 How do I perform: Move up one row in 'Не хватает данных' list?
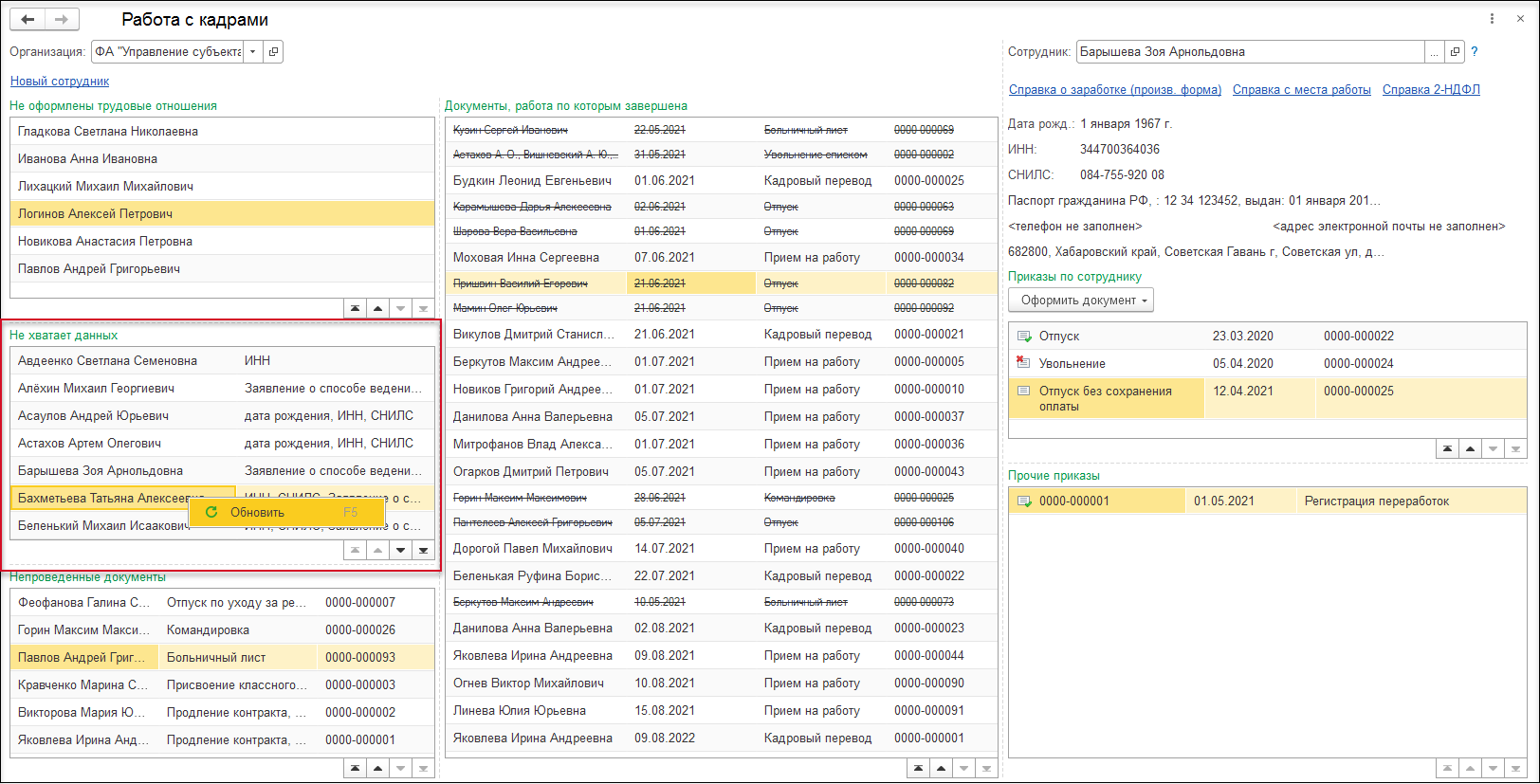tap(378, 550)
